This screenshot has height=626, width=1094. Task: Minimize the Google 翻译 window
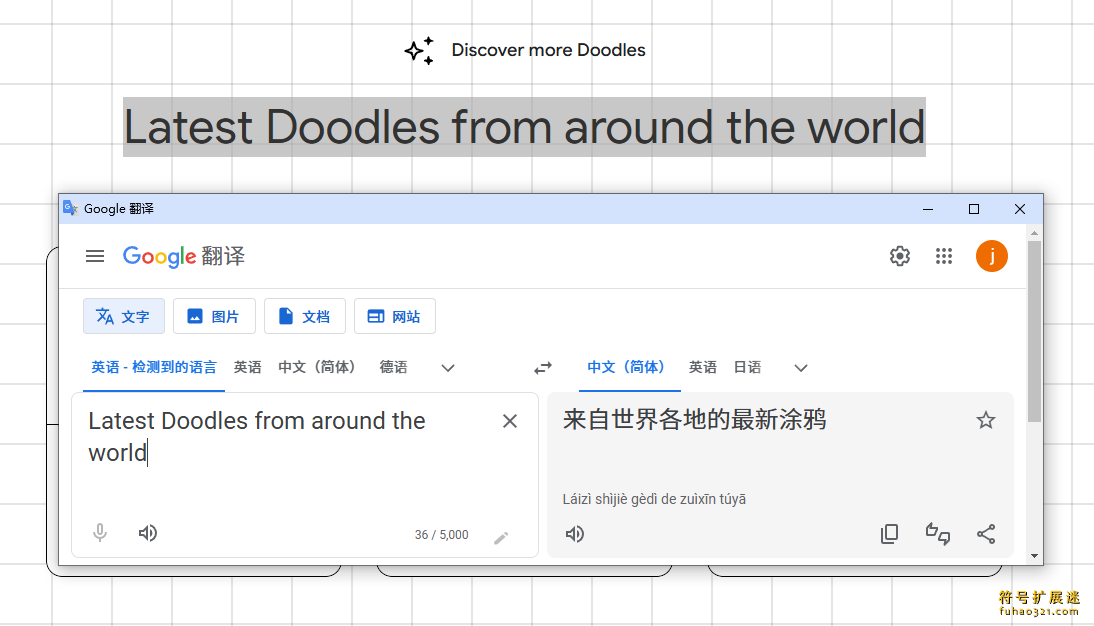tap(928, 209)
